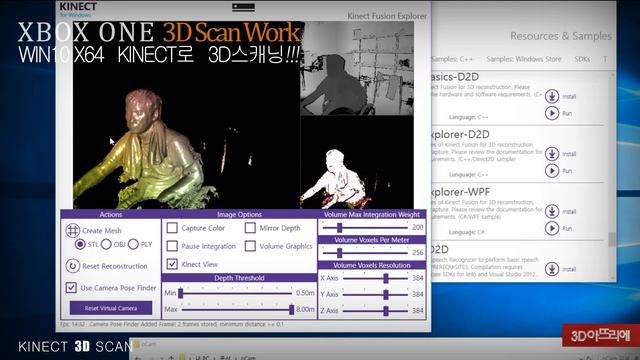Click Run icon for Basics-D2D sample
The width and height of the screenshot is (640, 360).
(x=552, y=113)
